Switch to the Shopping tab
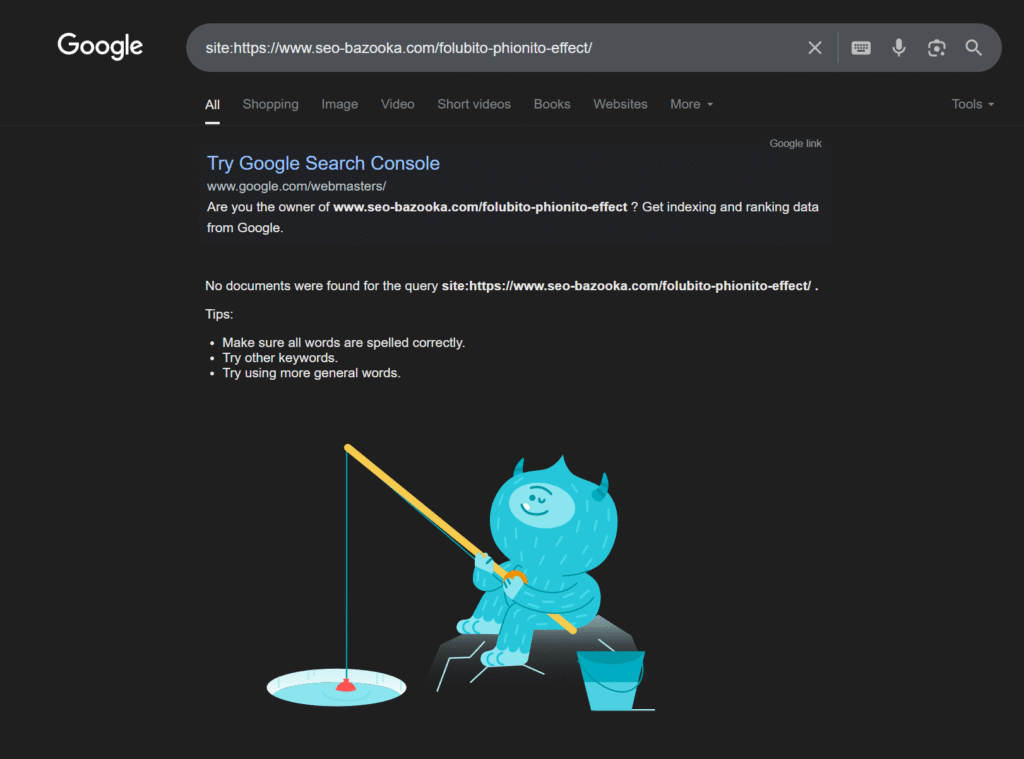This screenshot has width=1024, height=759. click(270, 105)
